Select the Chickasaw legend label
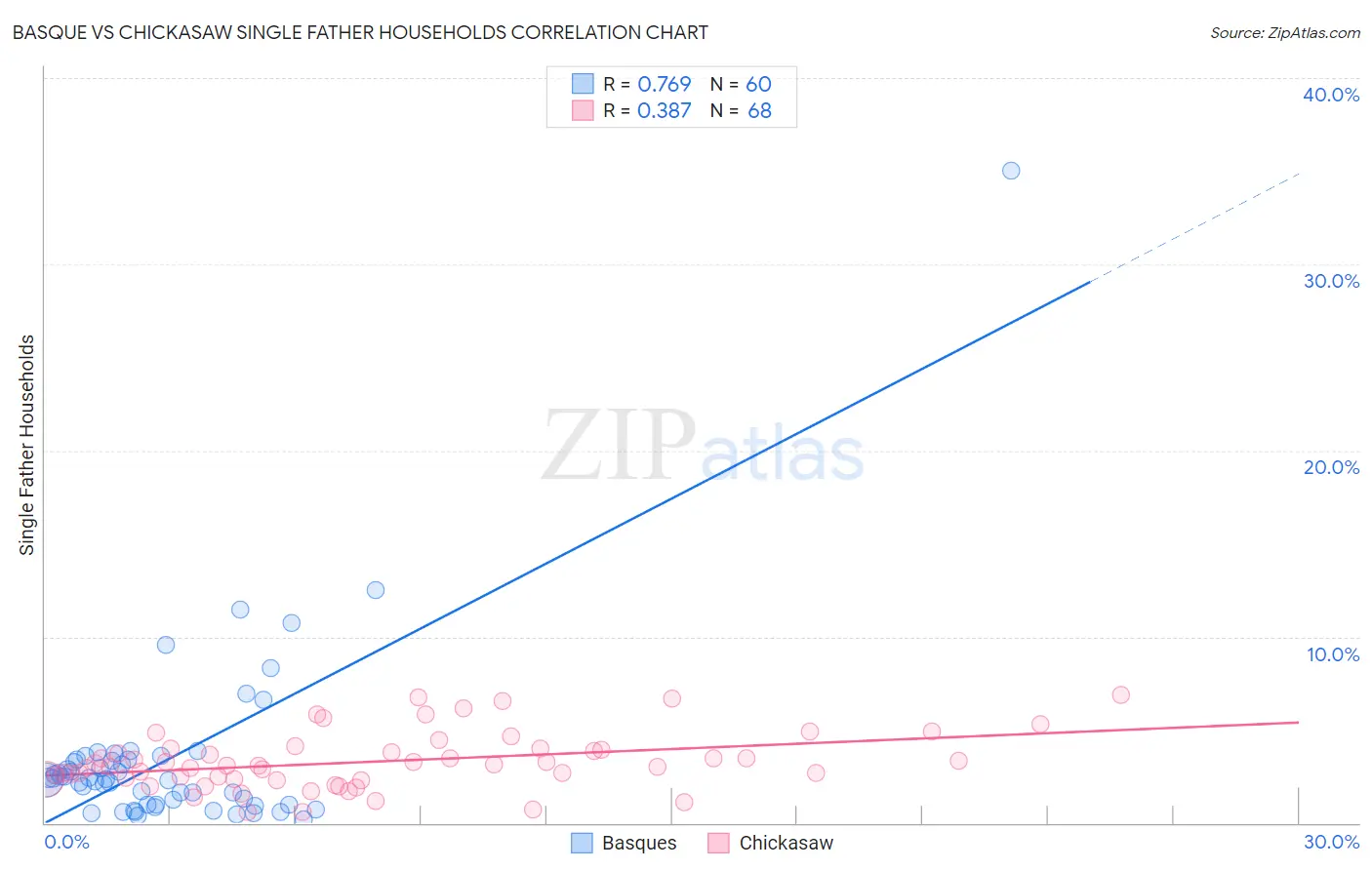Image resolution: width=1372 pixels, height=870 pixels. pos(787,843)
